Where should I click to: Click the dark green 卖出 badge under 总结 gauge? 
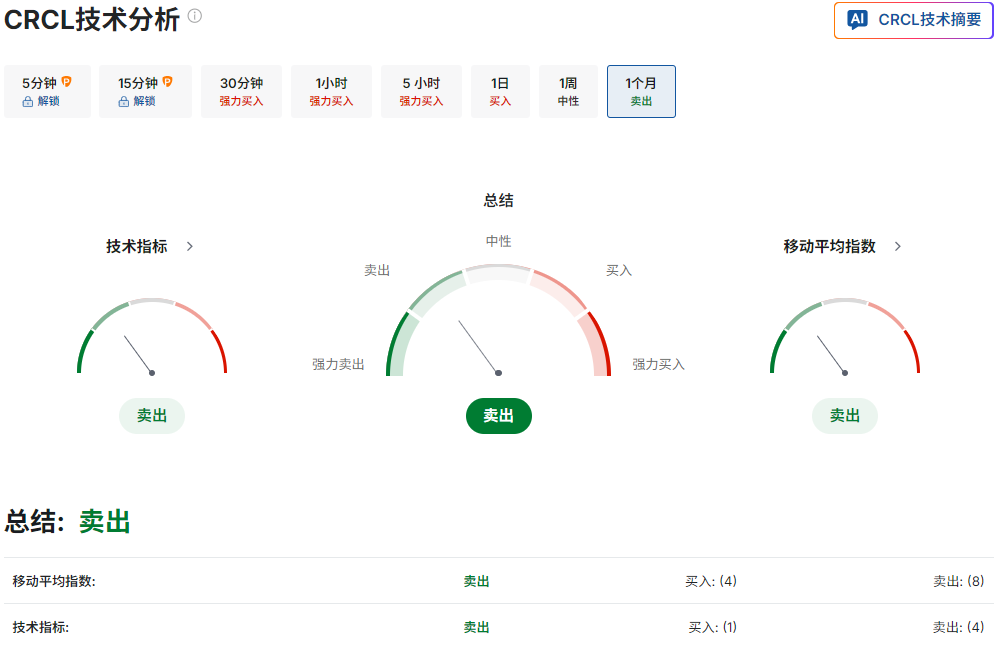[x=498, y=415]
